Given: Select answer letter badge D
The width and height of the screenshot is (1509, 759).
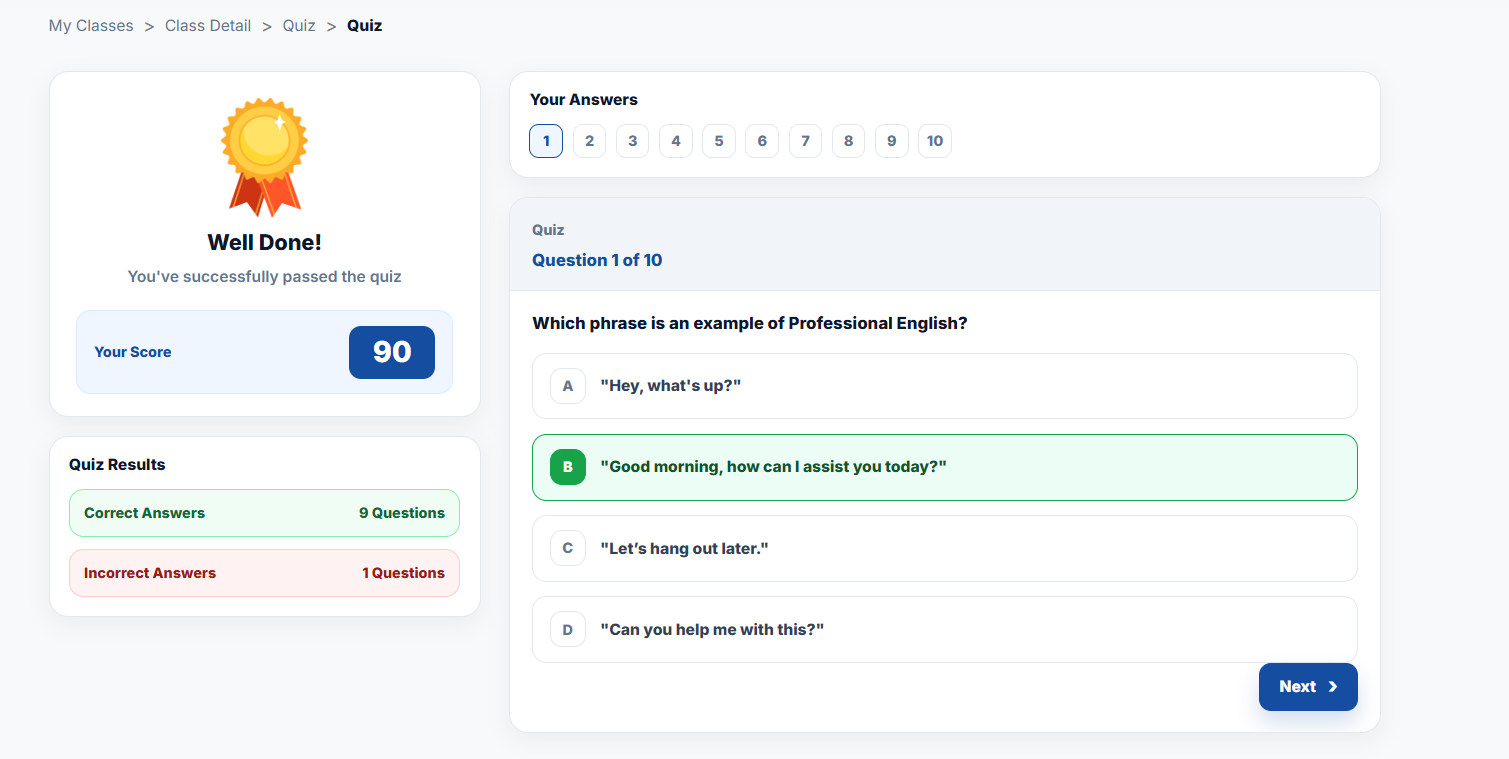Looking at the screenshot, I should pos(568,630).
